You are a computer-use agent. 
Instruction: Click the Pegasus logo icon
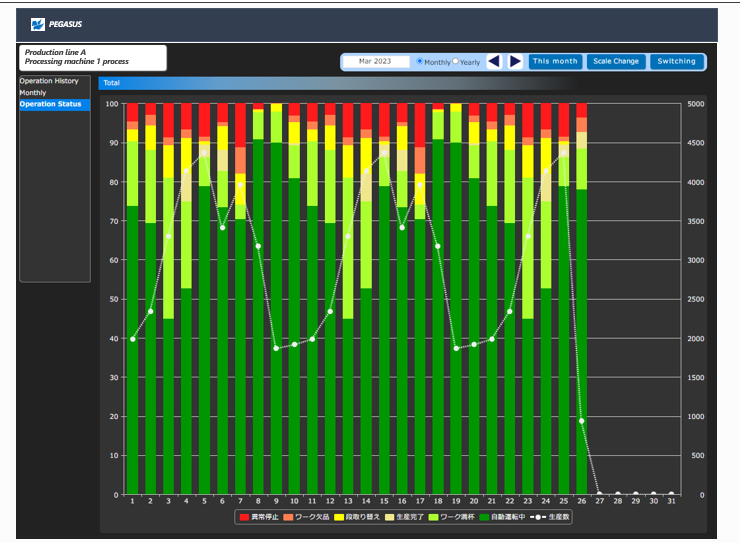click(37, 24)
